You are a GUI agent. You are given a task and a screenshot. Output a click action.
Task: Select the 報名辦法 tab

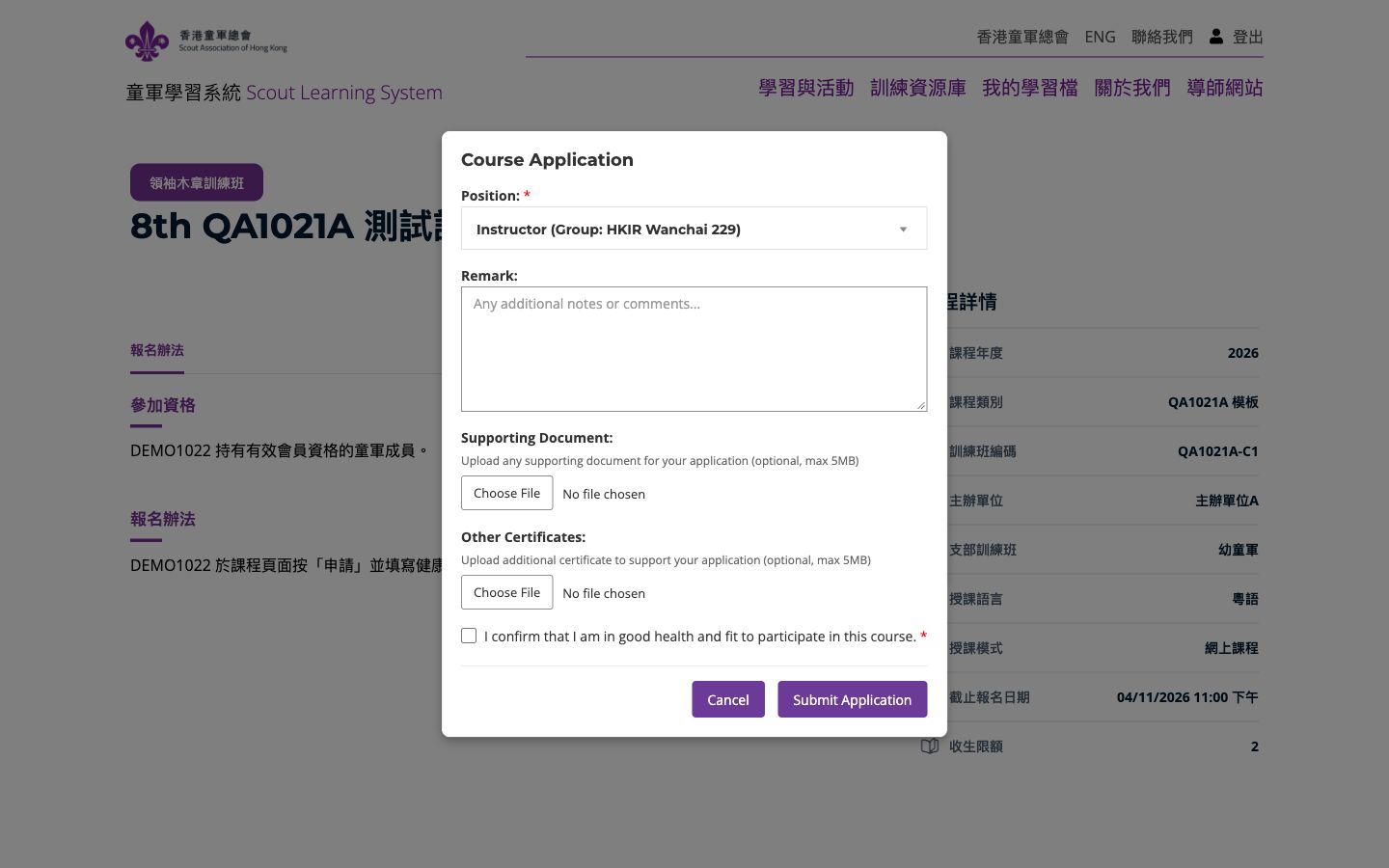click(157, 350)
